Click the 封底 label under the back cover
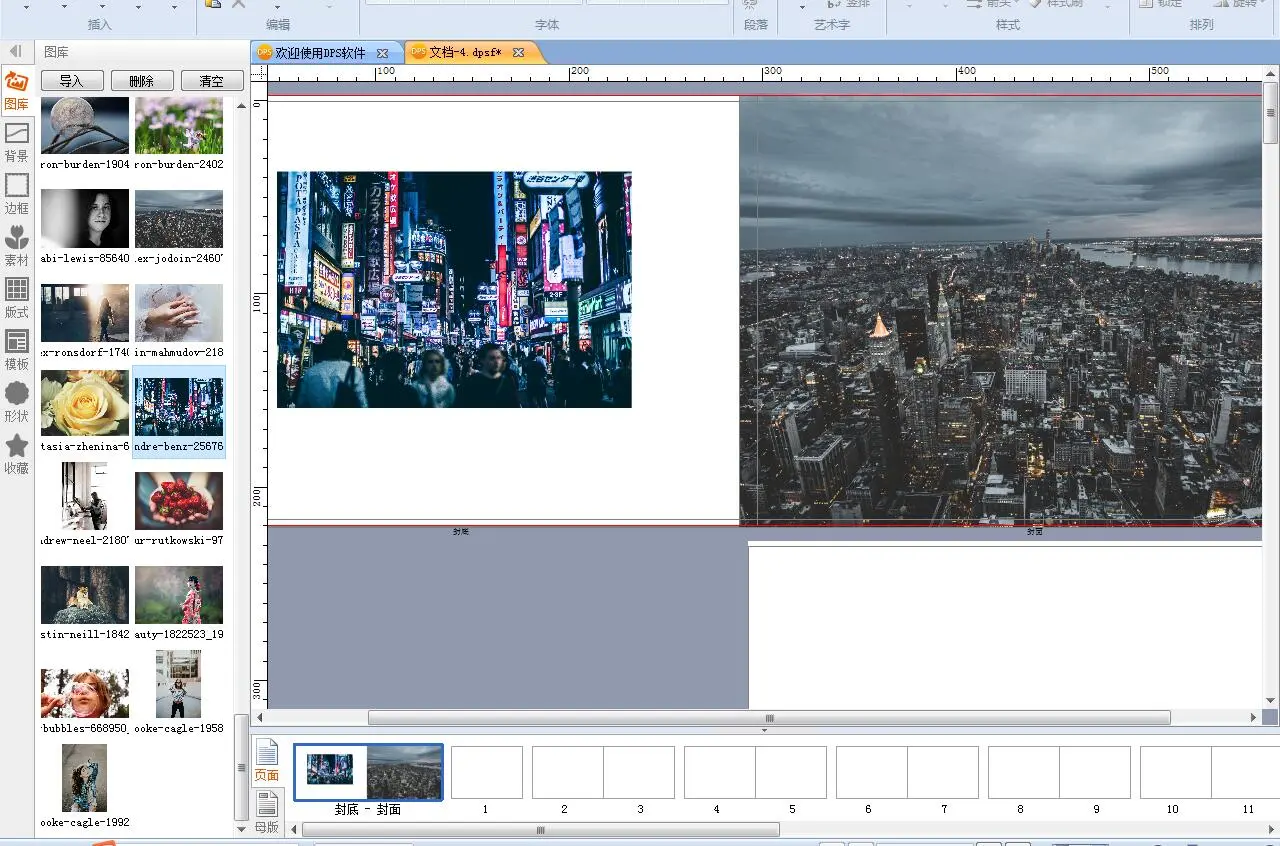Screen dimensions: 1280x846 (460, 532)
